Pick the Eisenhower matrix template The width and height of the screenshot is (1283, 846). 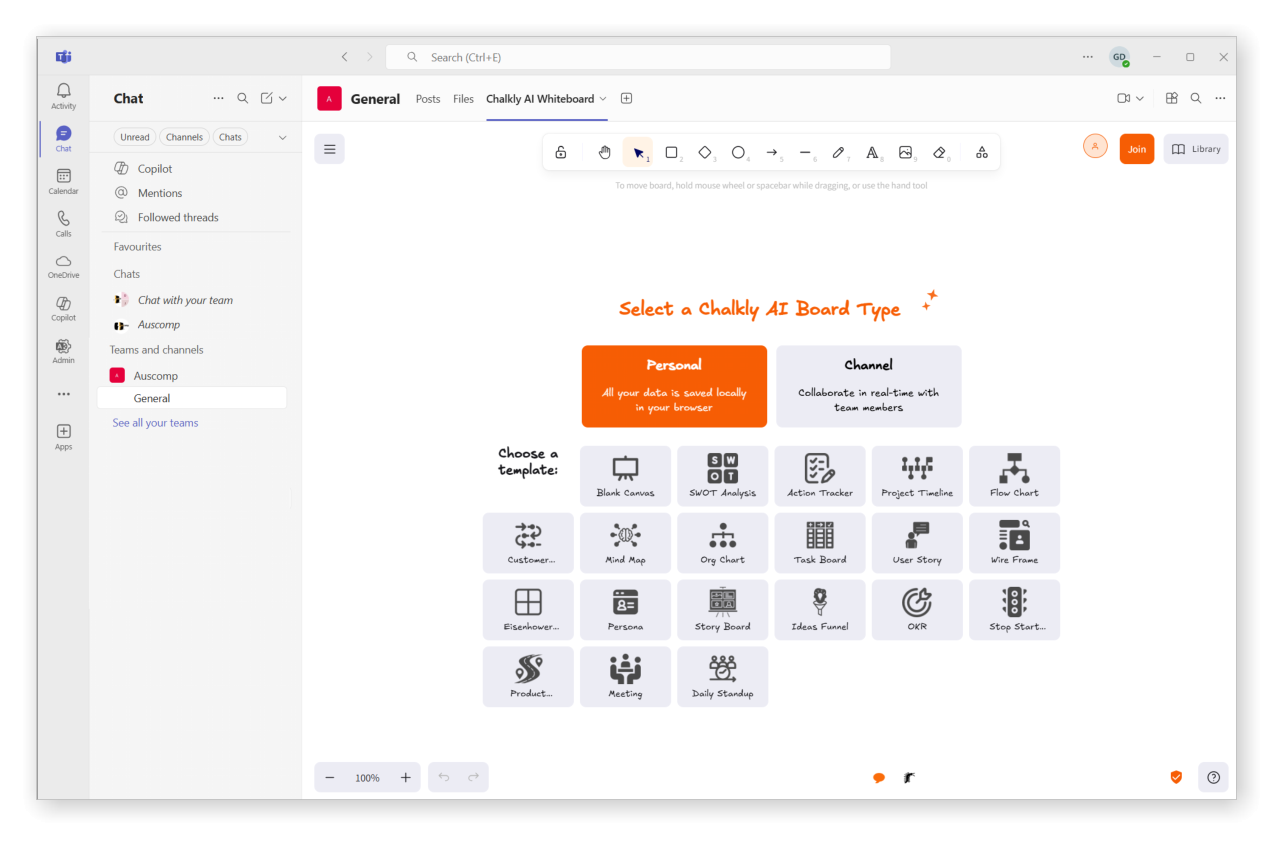tap(528, 610)
